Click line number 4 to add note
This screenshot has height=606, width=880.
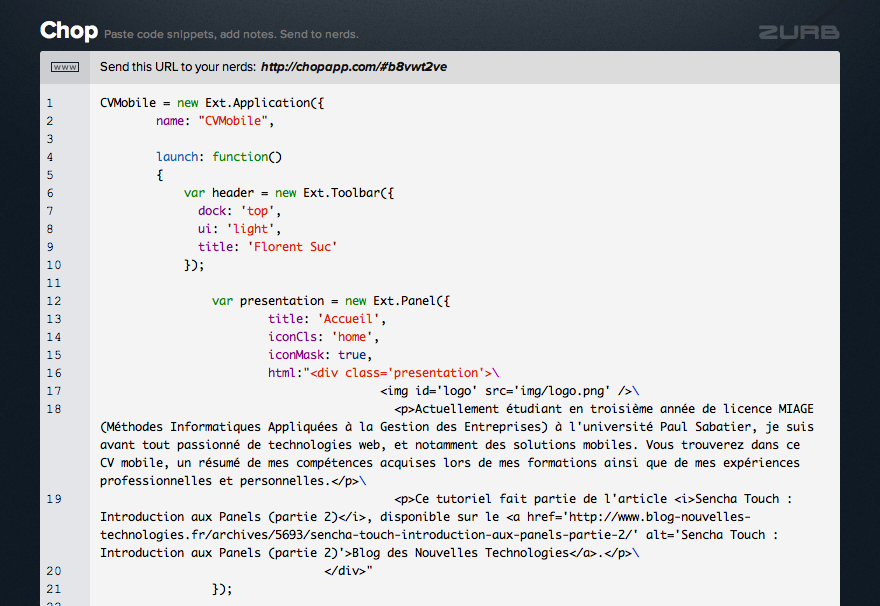[49, 157]
